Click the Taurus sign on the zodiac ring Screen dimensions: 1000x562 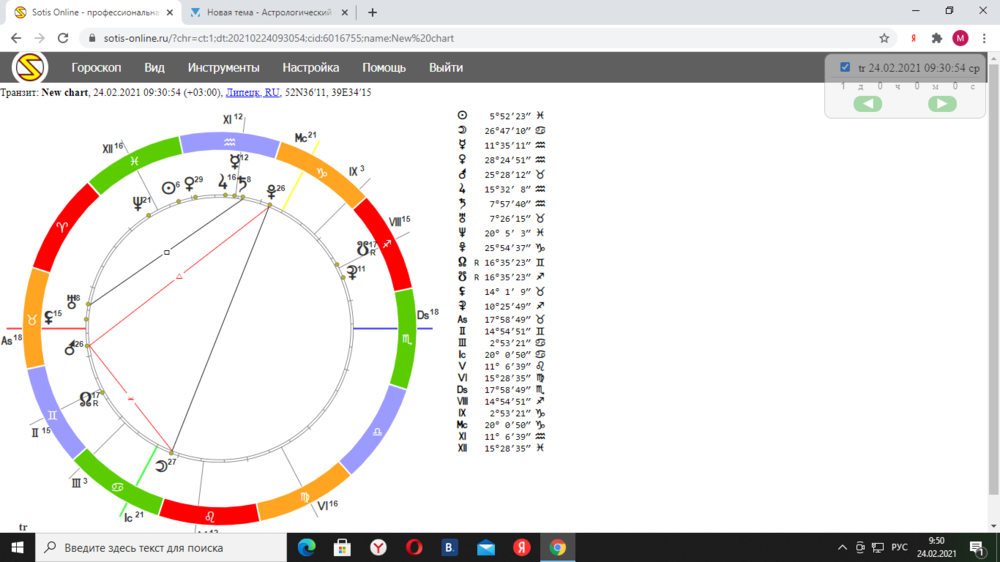[32, 320]
